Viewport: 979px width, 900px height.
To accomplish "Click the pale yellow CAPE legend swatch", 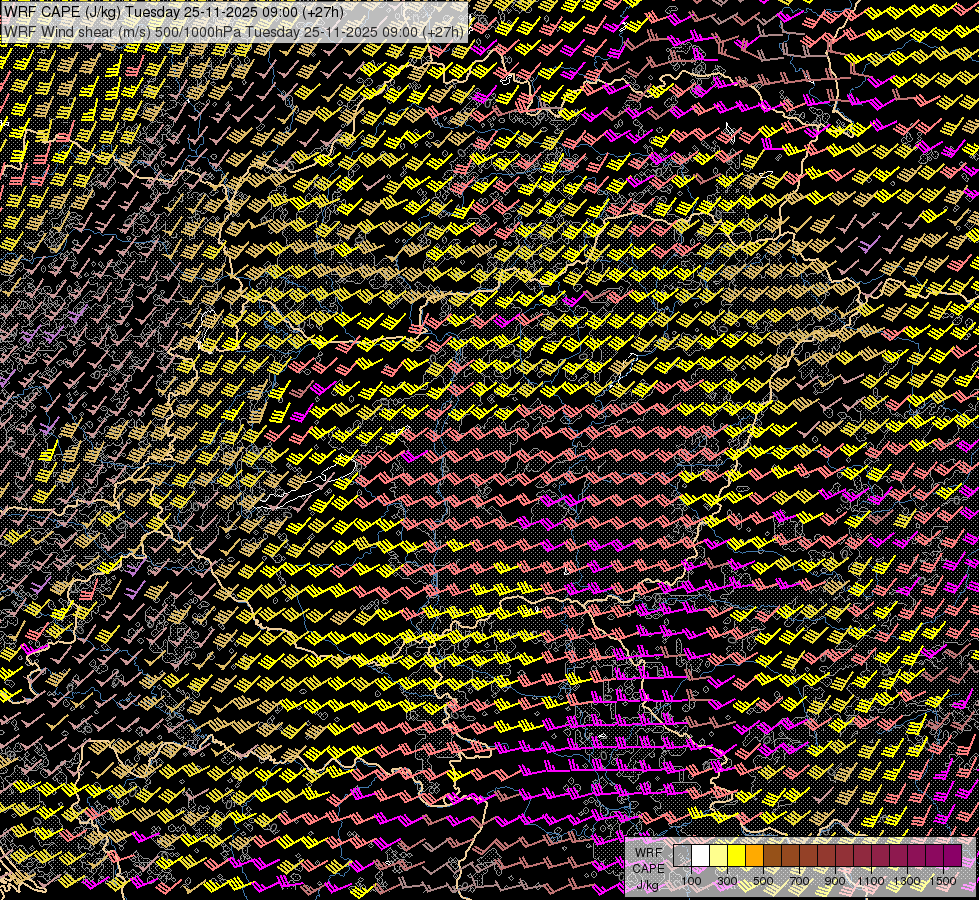I will point(719,855).
